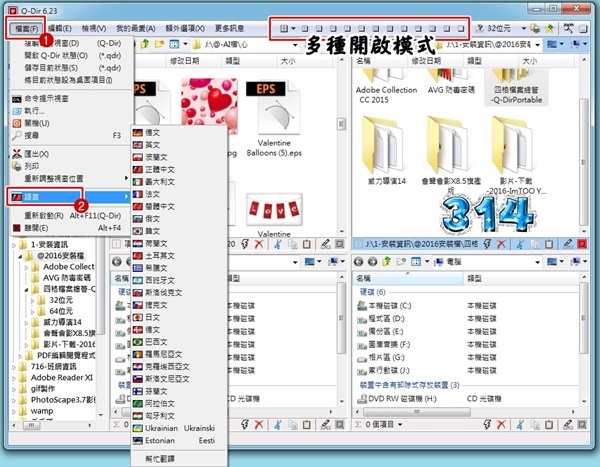Click the copy icon in top-right pane bar
This screenshot has height=467, width=600.
[535, 244]
